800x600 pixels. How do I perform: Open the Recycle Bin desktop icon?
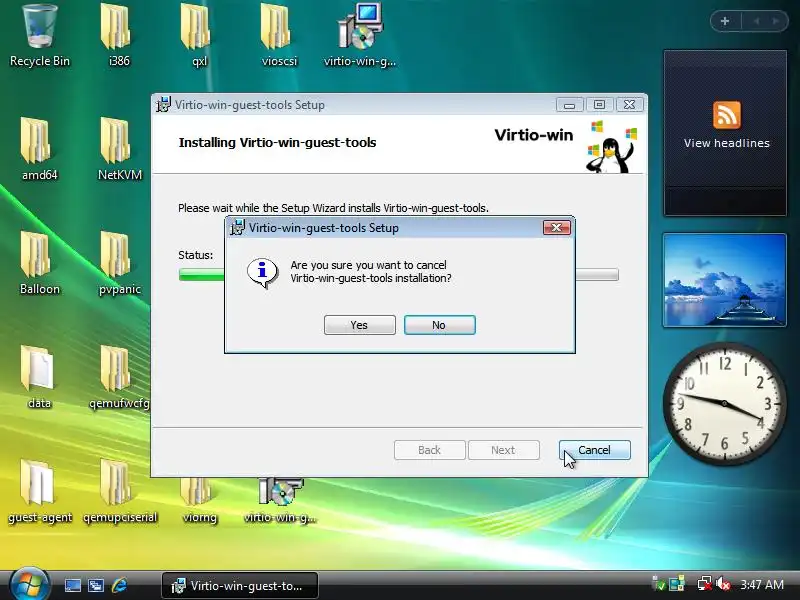(x=39, y=36)
